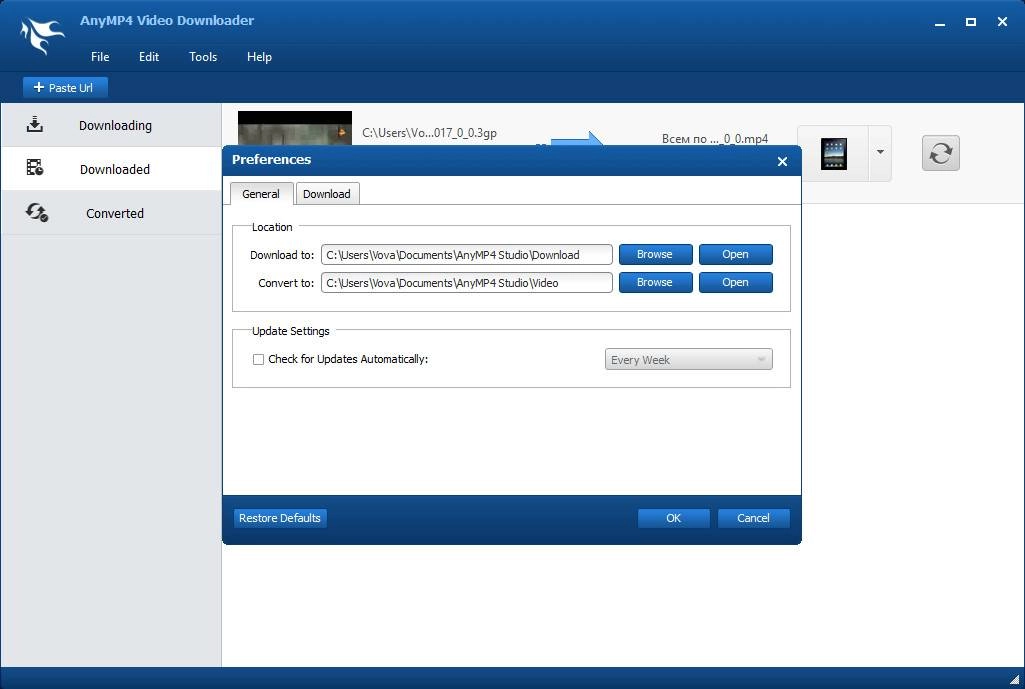Click the source file path C:\Users\Vo...017_0_0.3gp
The image size is (1025, 689).
pos(429,133)
